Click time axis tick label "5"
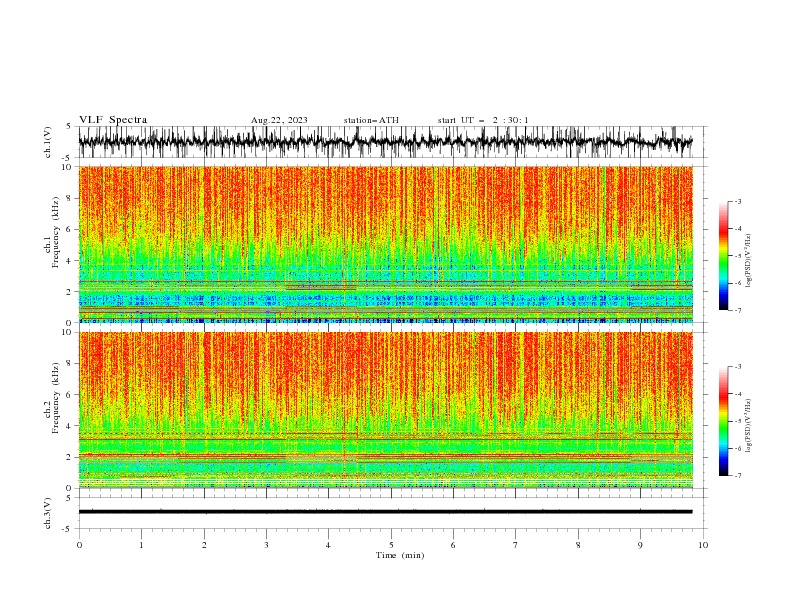 tap(391, 545)
